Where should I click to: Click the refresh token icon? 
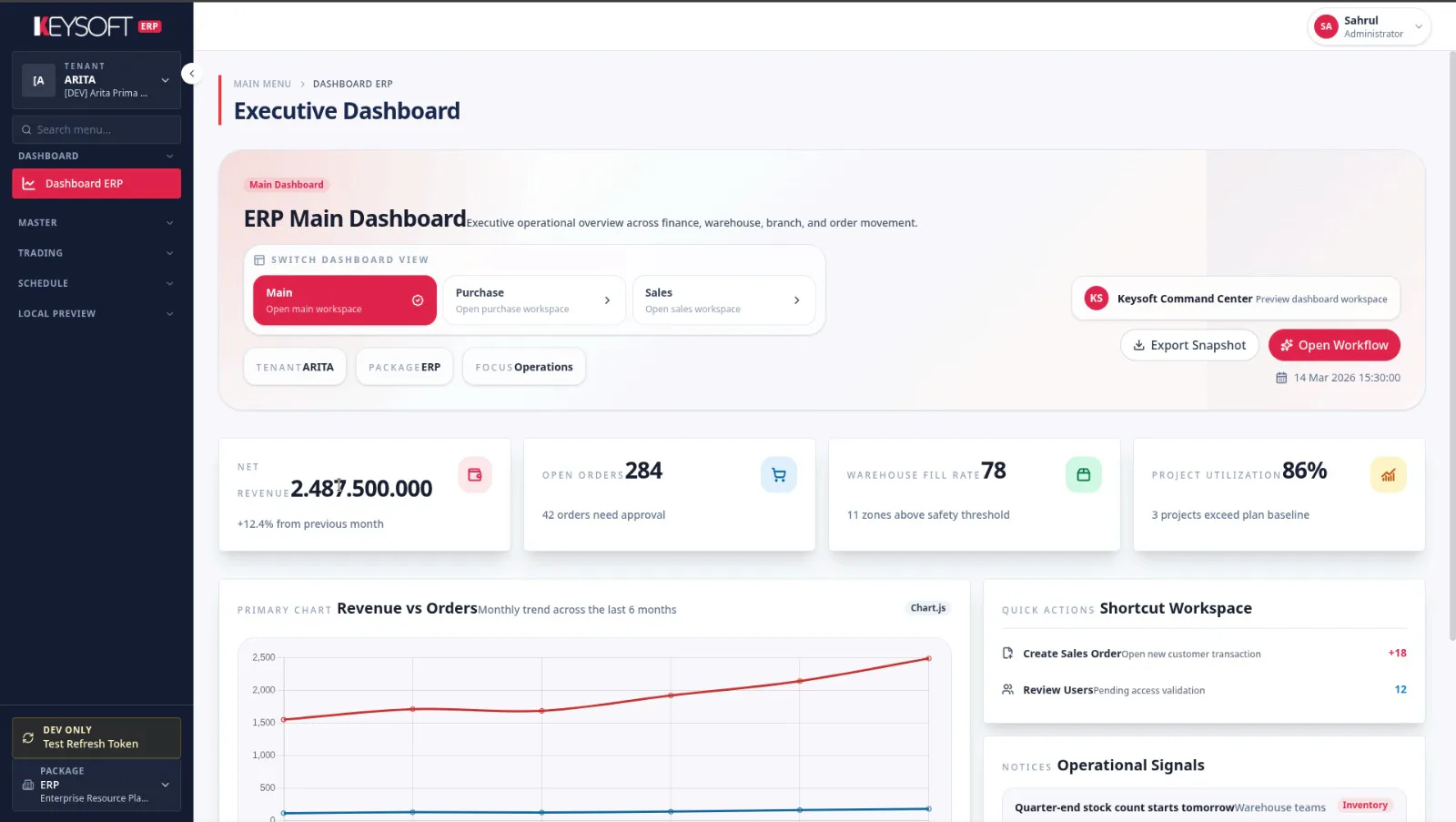(x=28, y=737)
